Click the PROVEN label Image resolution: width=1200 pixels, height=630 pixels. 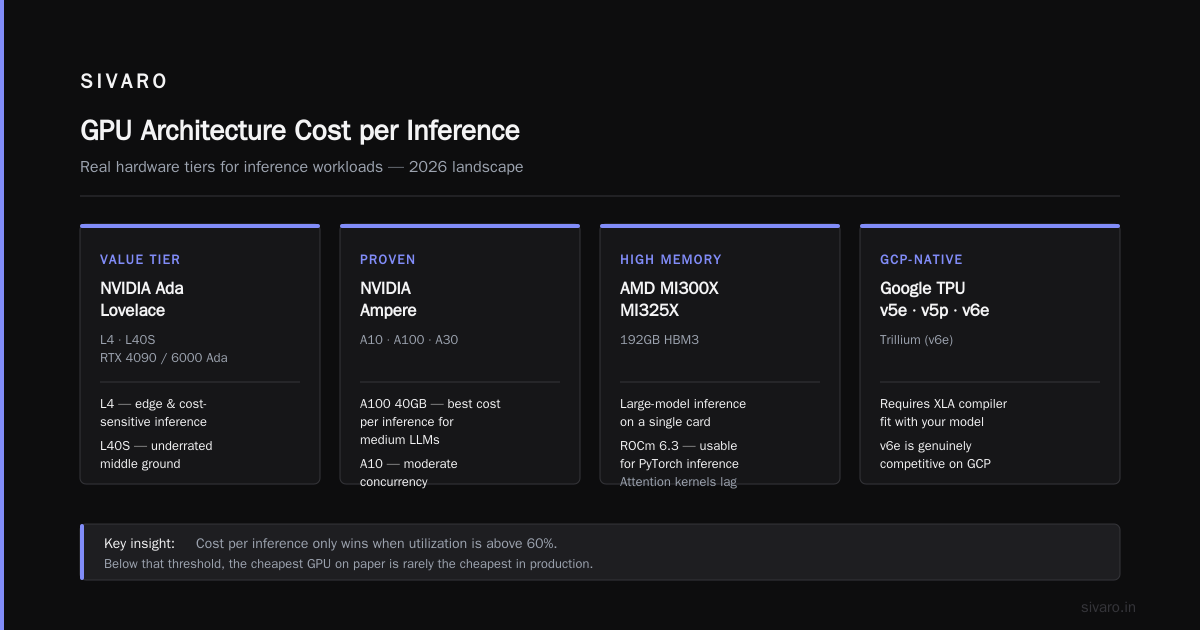[388, 259]
